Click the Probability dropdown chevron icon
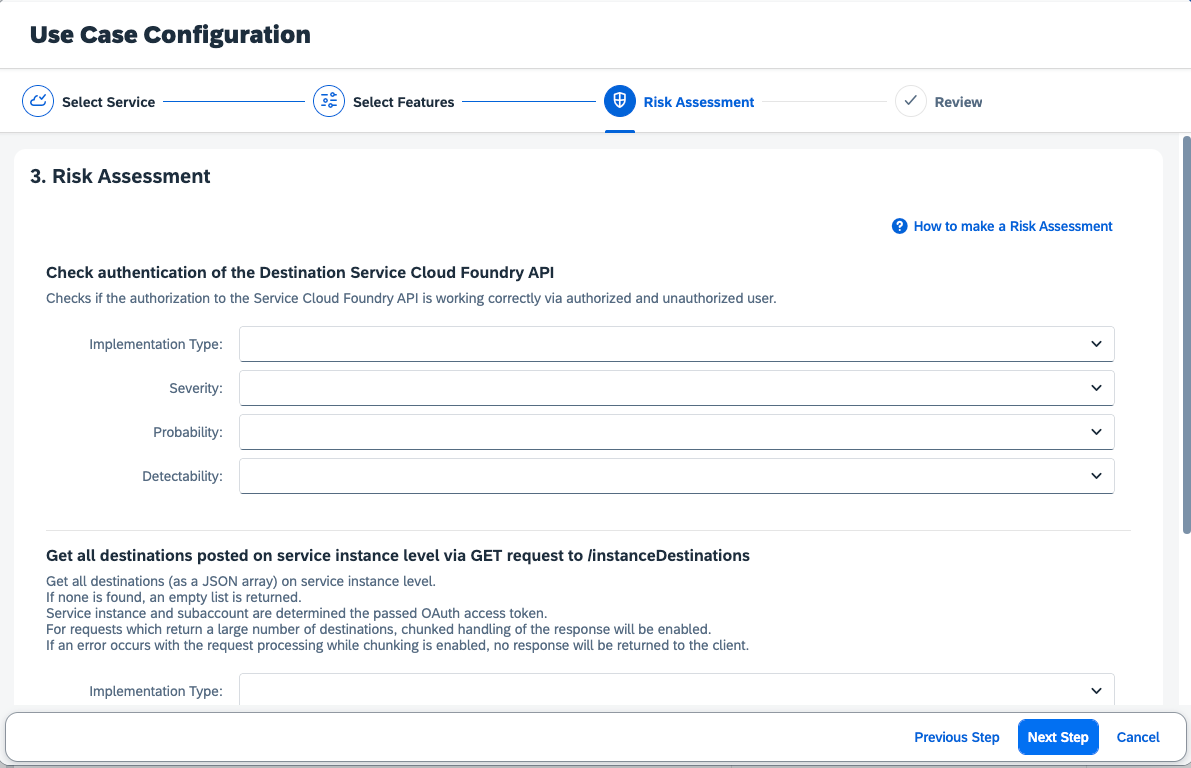The height and width of the screenshot is (768, 1191). pyautogui.click(x=1096, y=432)
